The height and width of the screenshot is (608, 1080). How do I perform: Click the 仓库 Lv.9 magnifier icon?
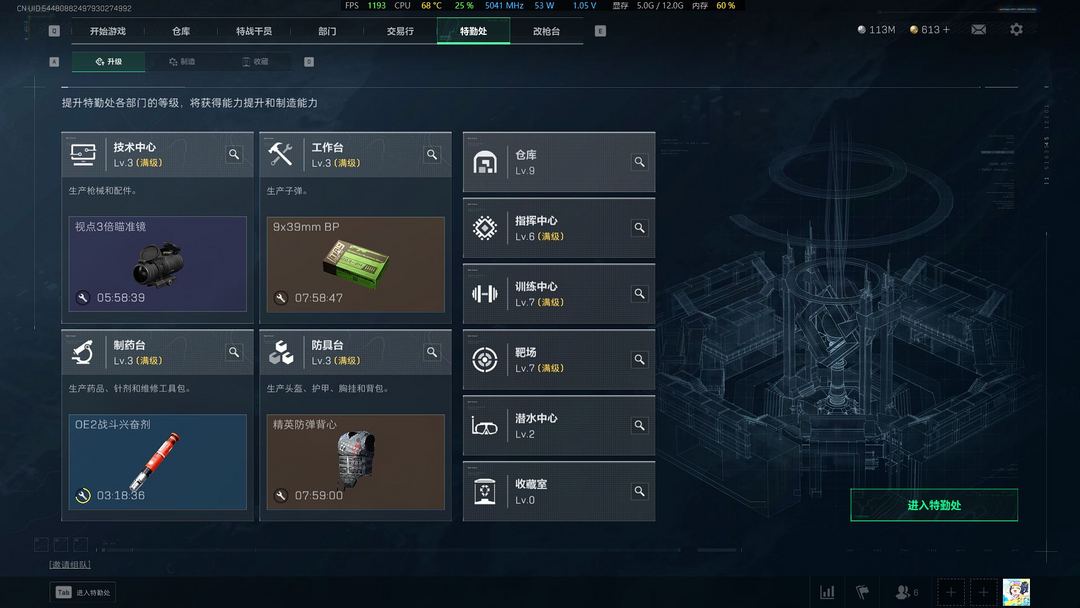click(x=639, y=162)
